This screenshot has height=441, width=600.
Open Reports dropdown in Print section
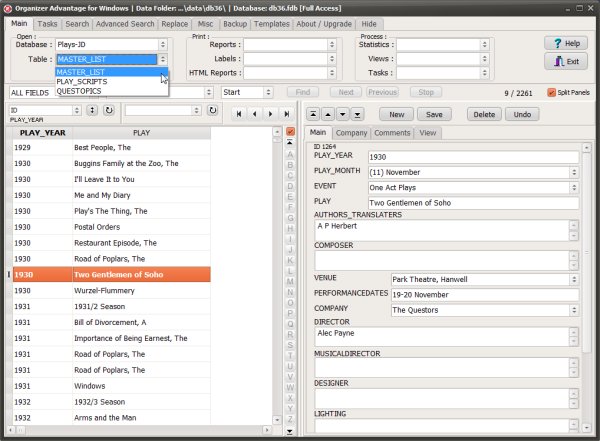(x=332, y=44)
